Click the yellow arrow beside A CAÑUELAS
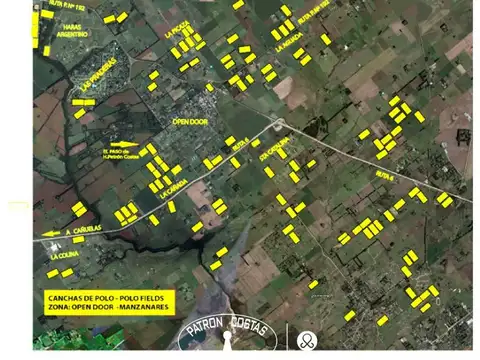This screenshot has height=360, width=480. (51, 233)
